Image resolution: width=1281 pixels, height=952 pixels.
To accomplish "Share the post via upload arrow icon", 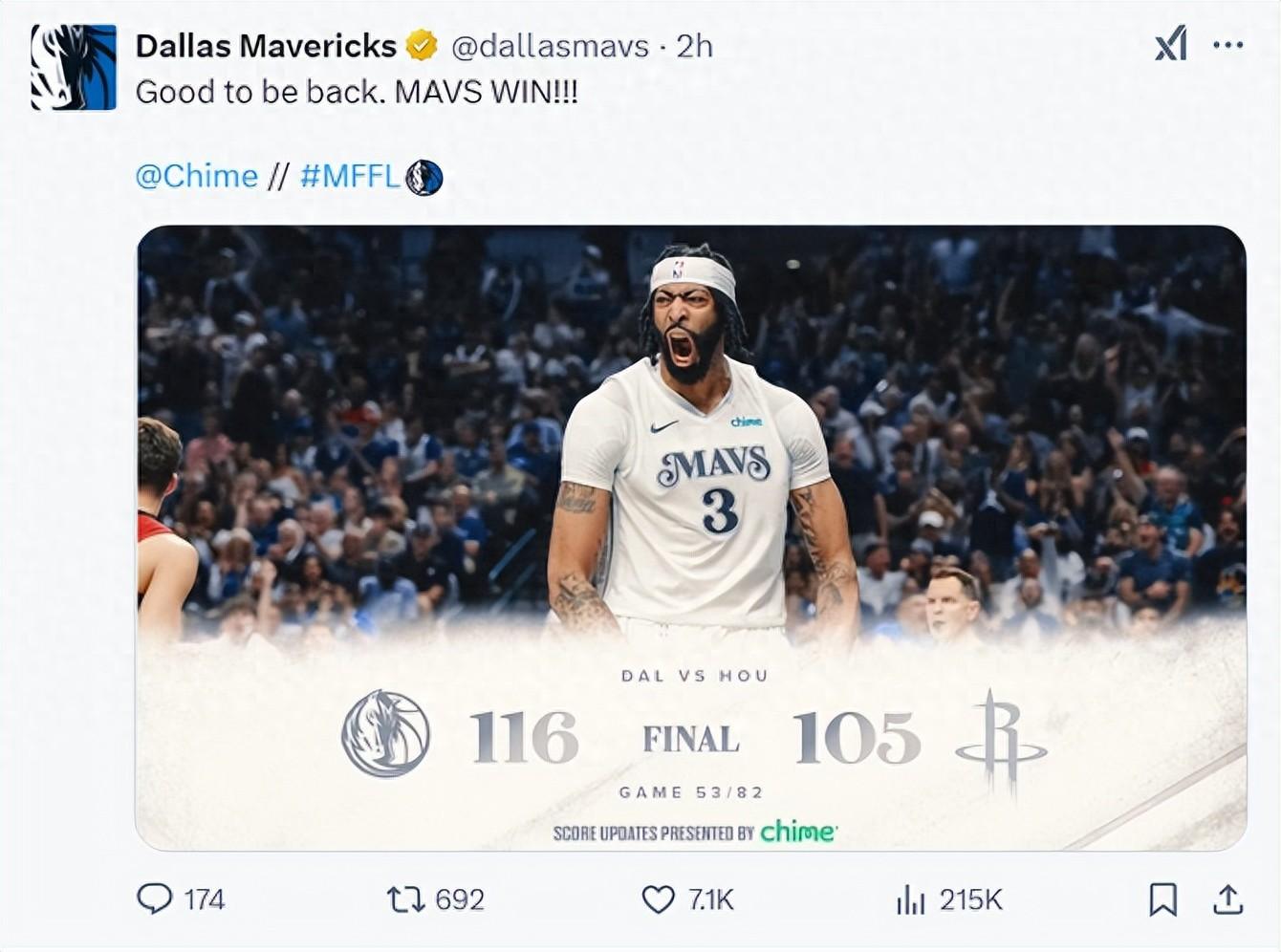I will [1227, 899].
